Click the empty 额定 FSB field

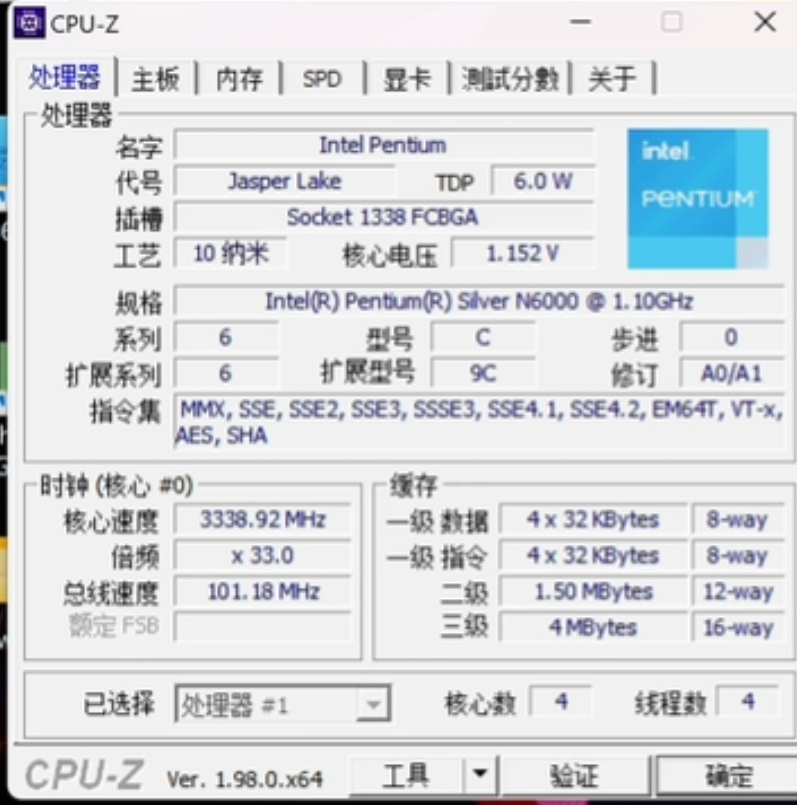[262, 626]
